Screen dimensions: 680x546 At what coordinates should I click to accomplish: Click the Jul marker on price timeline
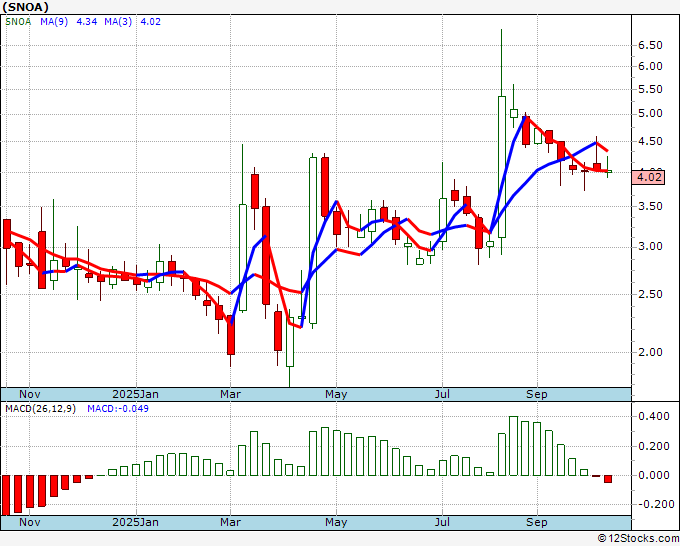tap(442, 394)
